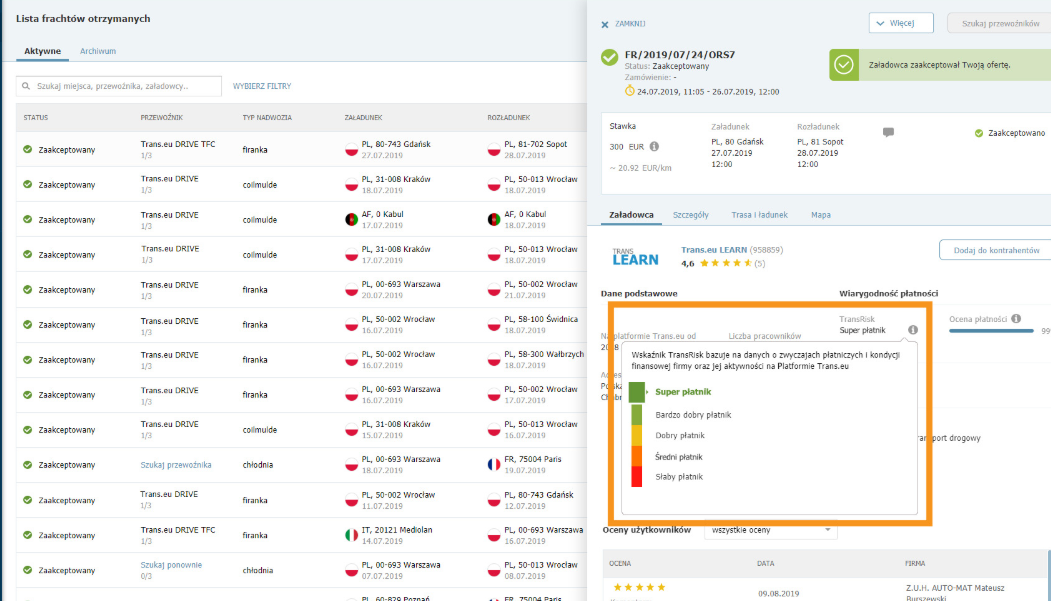Open the Trasa i ładunek tab
The width and height of the screenshot is (1051, 601).
759,215
